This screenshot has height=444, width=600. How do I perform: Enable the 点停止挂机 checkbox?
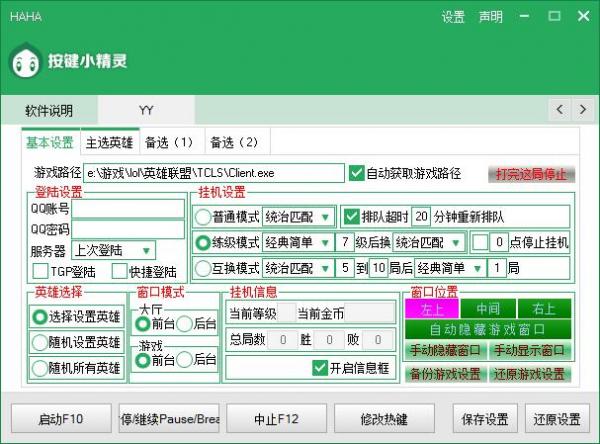tap(480, 242)
